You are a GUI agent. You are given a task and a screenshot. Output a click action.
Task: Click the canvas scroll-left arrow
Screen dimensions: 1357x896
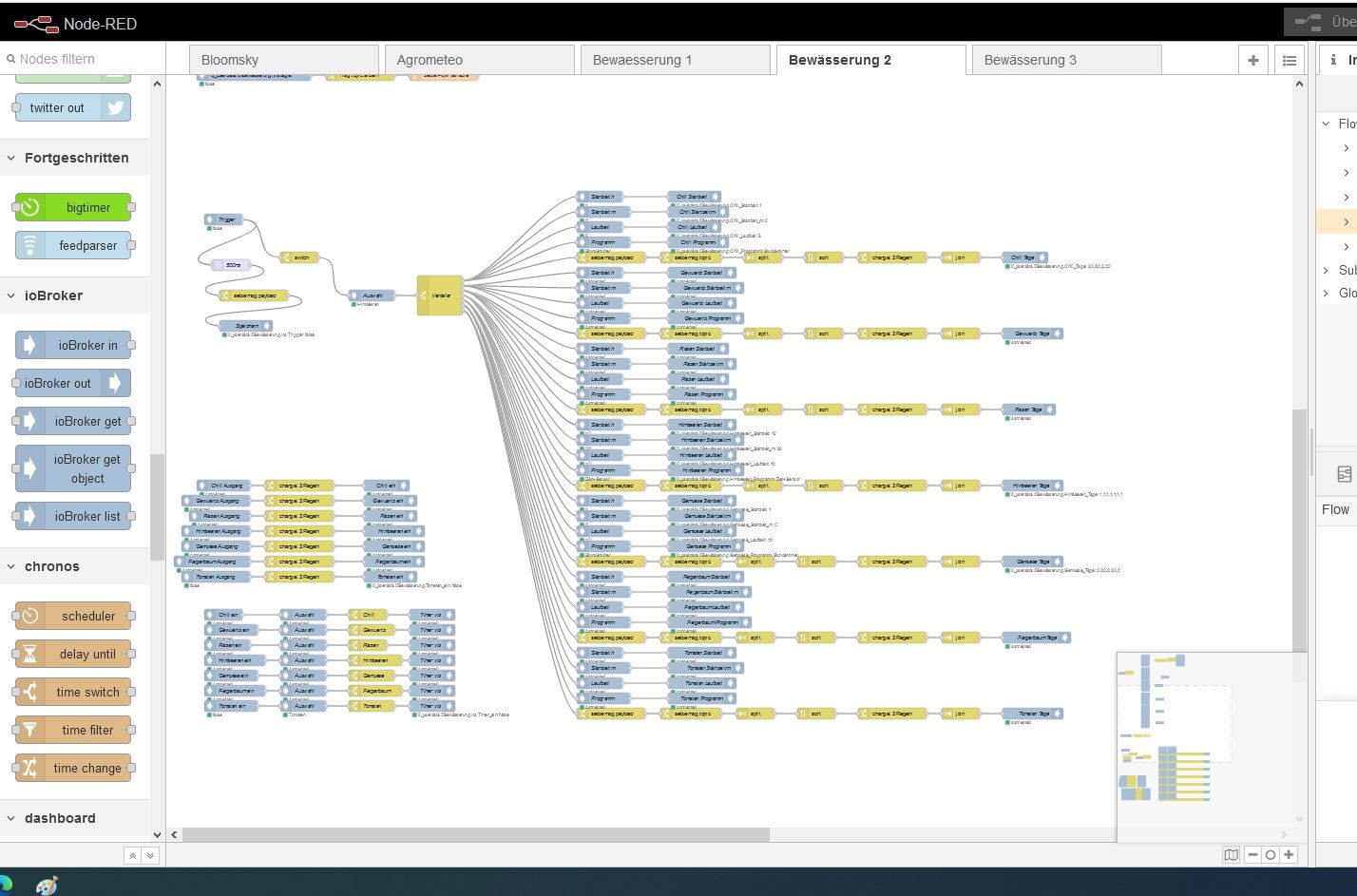(174, 834)
